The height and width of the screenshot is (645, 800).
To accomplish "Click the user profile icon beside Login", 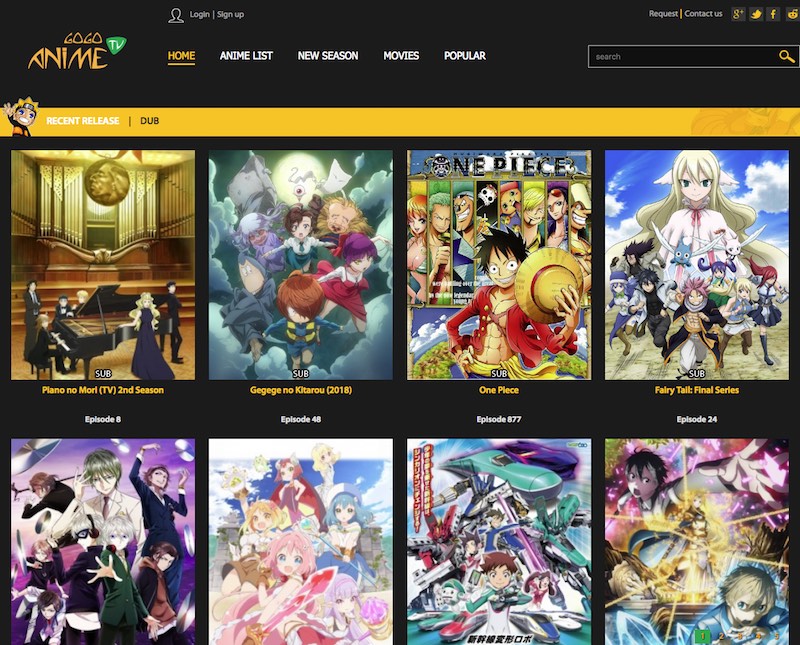I will (x=176, y=15).
